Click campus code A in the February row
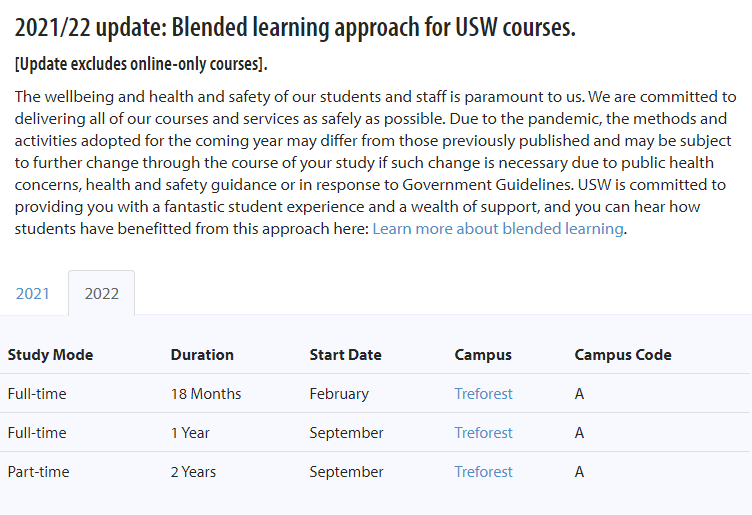The width and height of the screenshot is (752, 515). 579,394
